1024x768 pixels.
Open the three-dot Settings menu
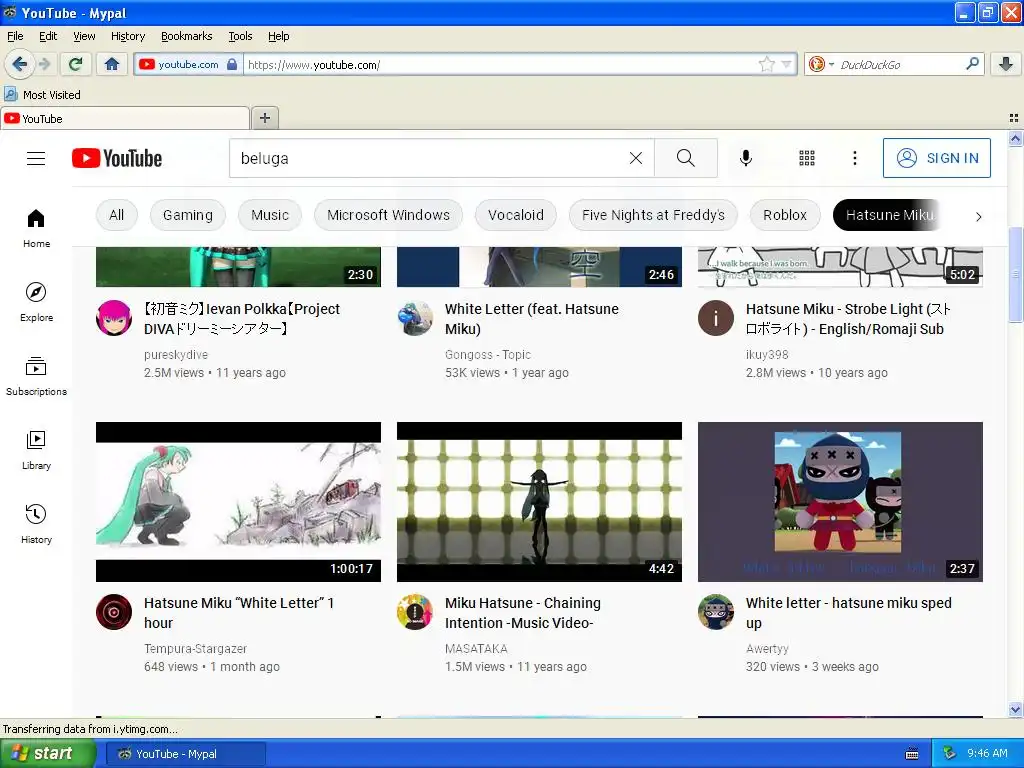854,158
